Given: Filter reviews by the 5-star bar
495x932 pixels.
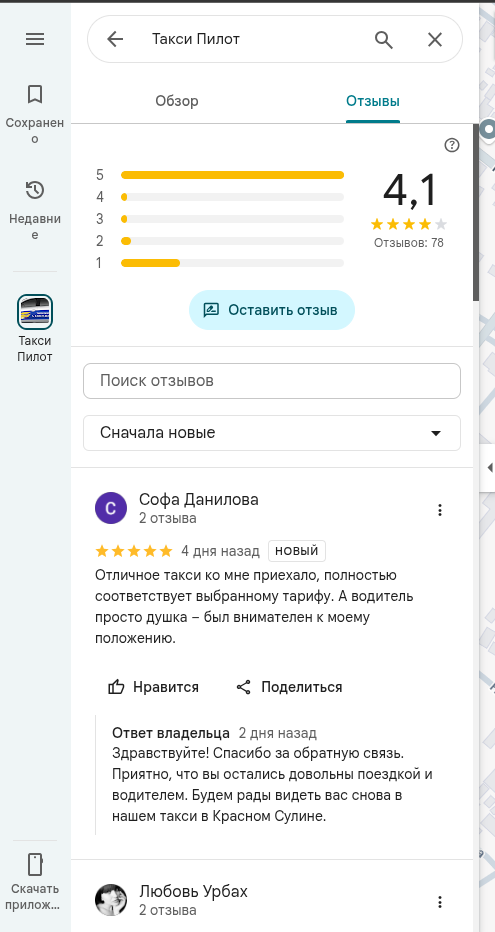Looking at the screenshot, I should click(x=220, y=175).
